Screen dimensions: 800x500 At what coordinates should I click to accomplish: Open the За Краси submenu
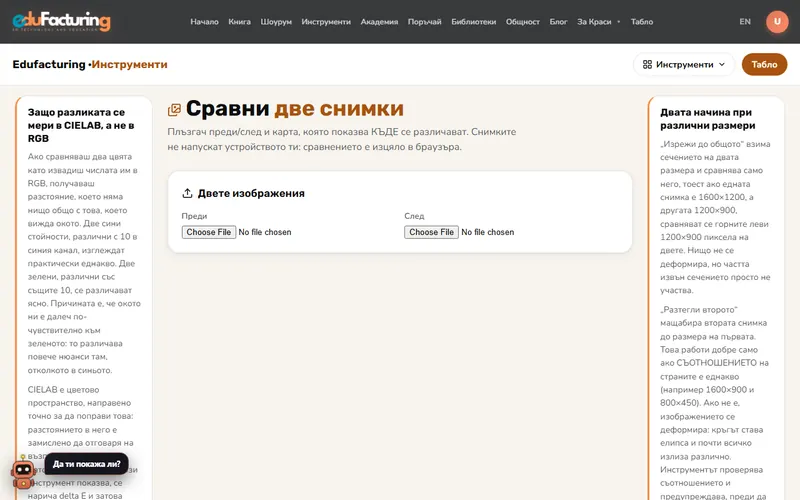598,21
